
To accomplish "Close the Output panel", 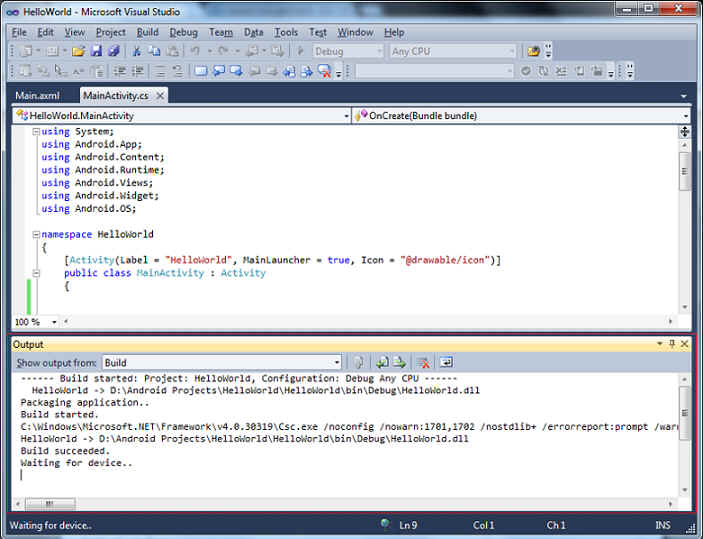I will [x=684, y=344].
